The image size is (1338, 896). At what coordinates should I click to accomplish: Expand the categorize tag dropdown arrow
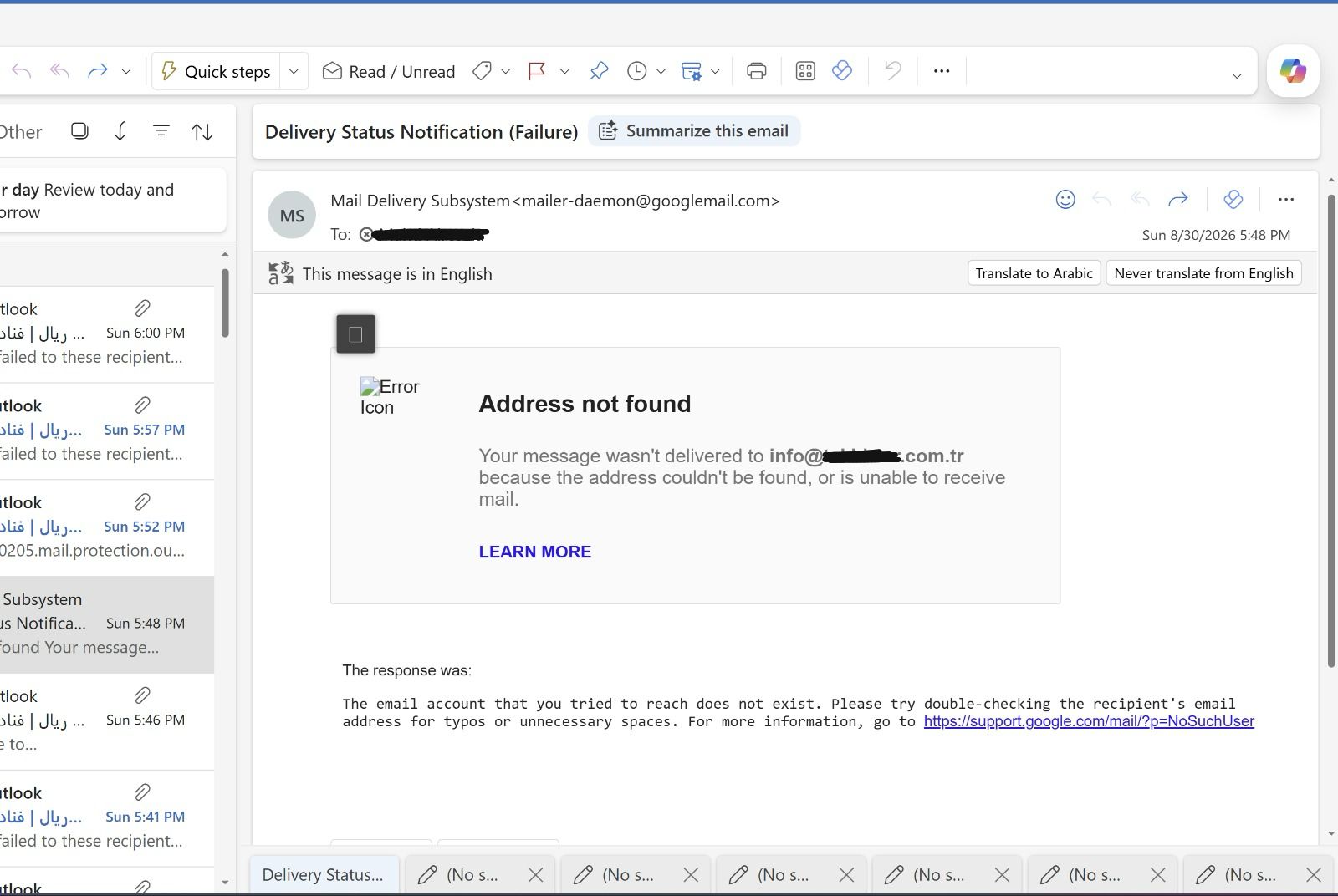point(505,72)
